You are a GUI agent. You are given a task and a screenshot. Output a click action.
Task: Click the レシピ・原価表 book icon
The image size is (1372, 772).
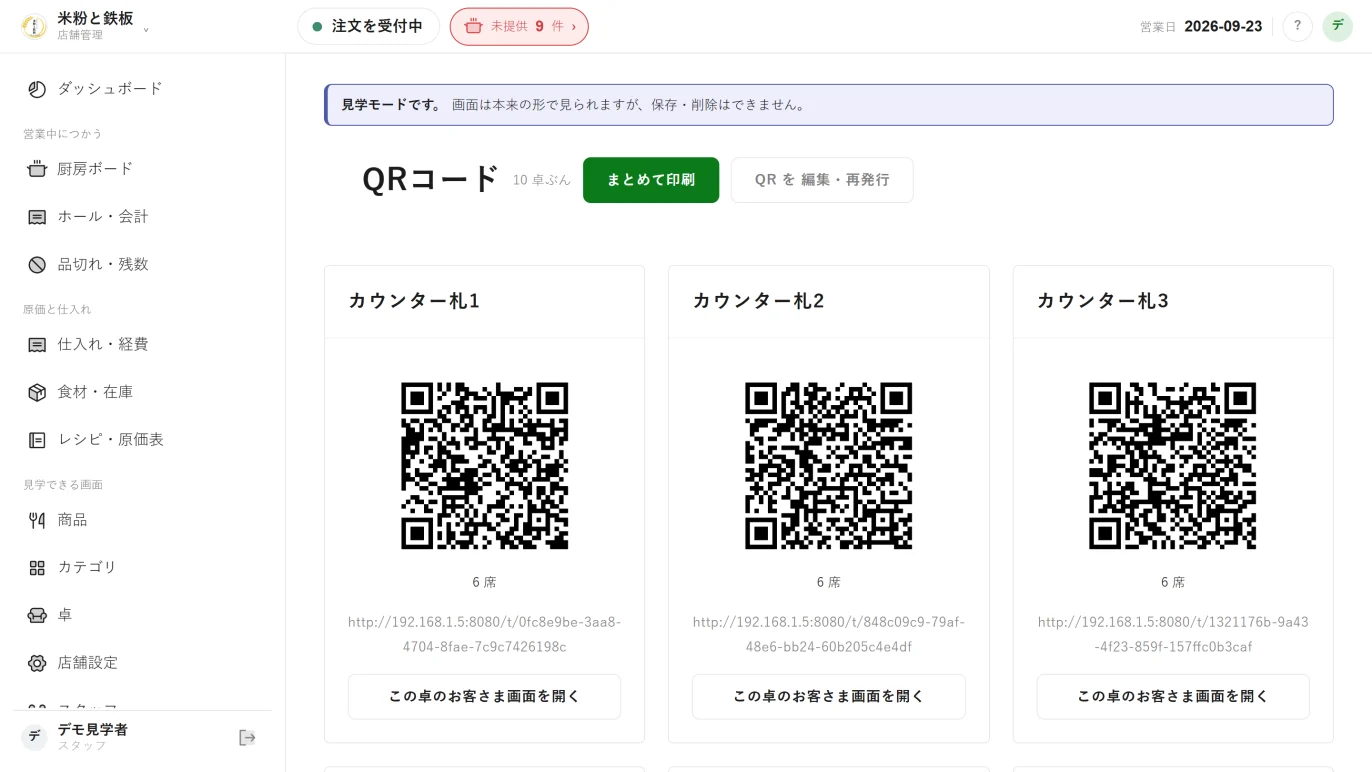(37, 440)
